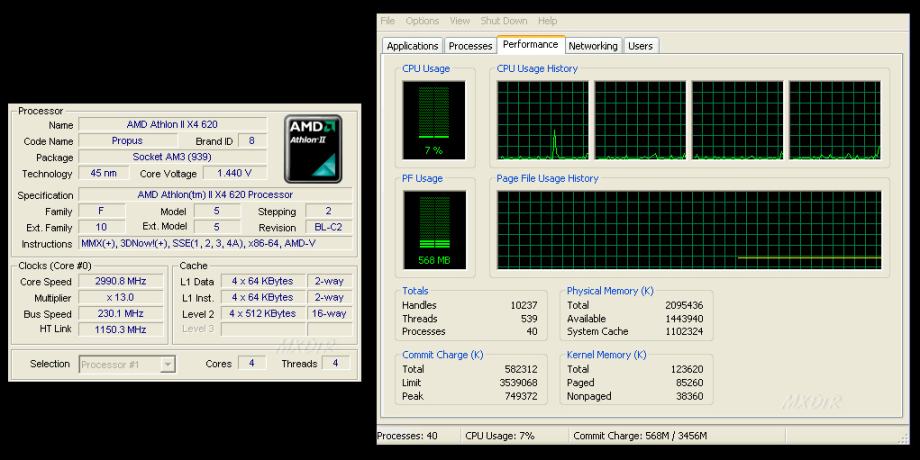Switch to the Networking tab
This screenshot has height=460, width=920.
593,46
